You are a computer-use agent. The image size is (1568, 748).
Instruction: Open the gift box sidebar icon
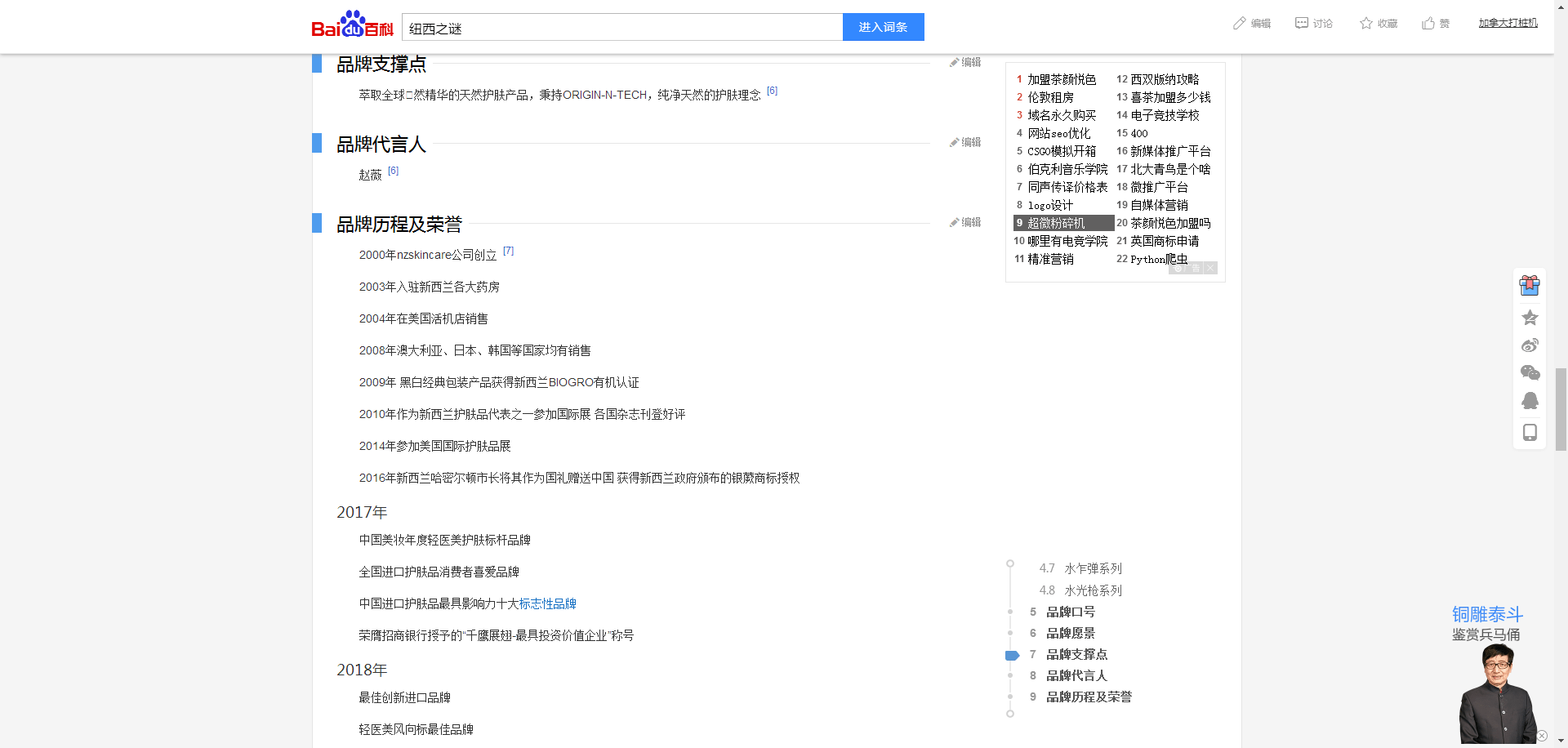(1530, 285)
